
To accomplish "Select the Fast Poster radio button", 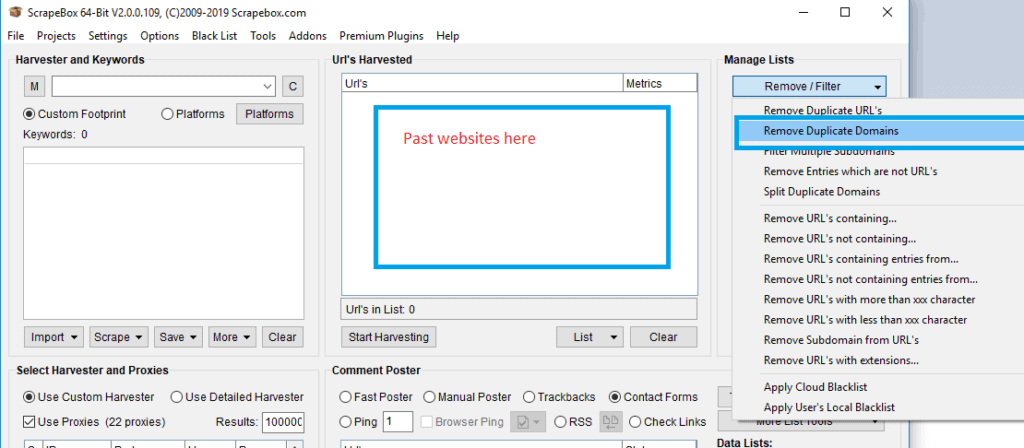I will (x=345, y=396).
